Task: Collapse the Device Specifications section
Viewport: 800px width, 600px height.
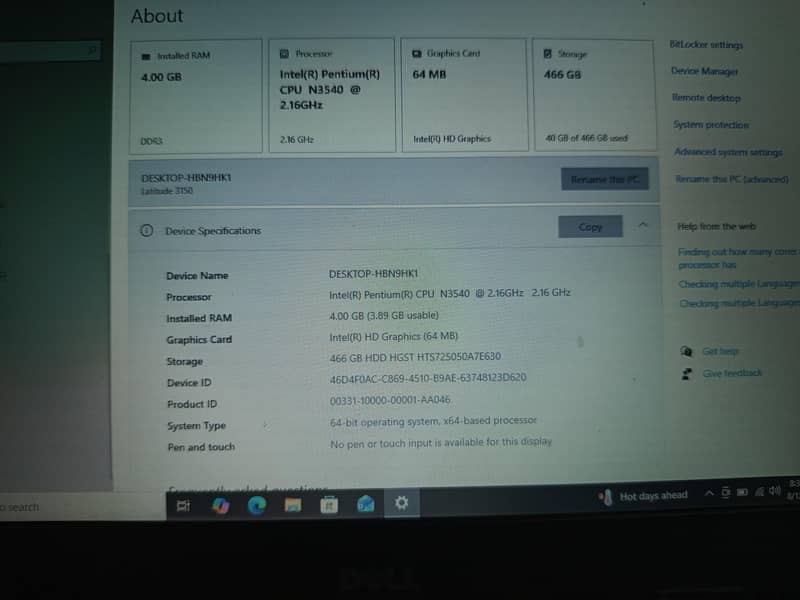Action: tap(643, 224)
